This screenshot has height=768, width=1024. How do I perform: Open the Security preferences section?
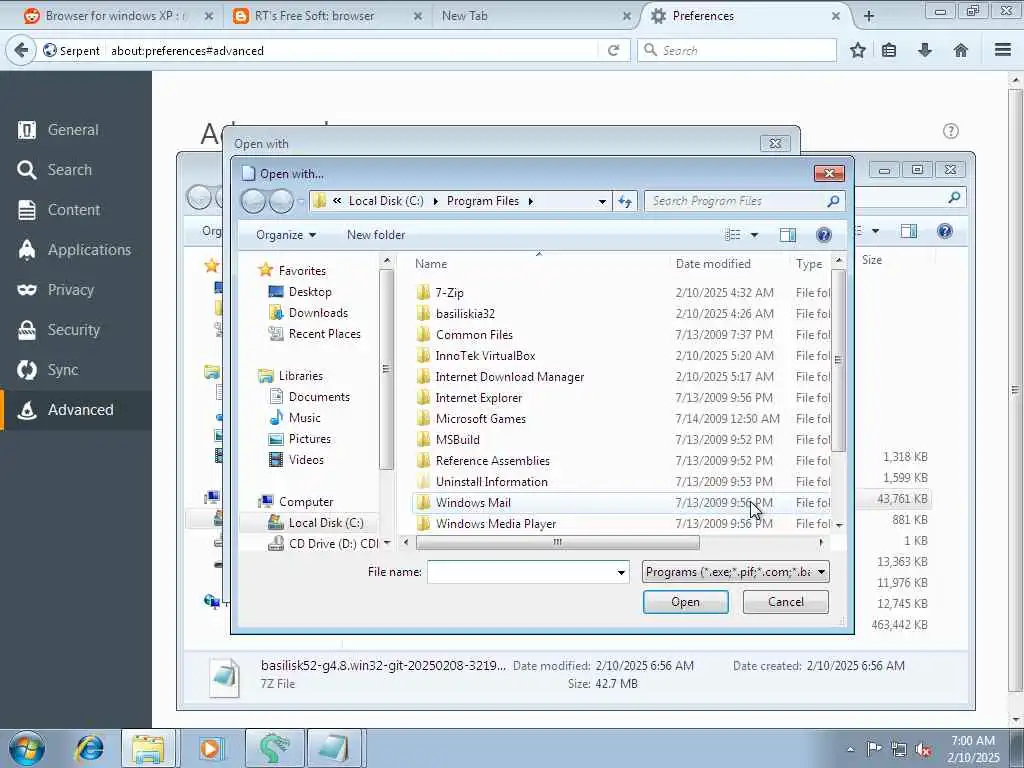pyautogui.click(x=76, y=330)
